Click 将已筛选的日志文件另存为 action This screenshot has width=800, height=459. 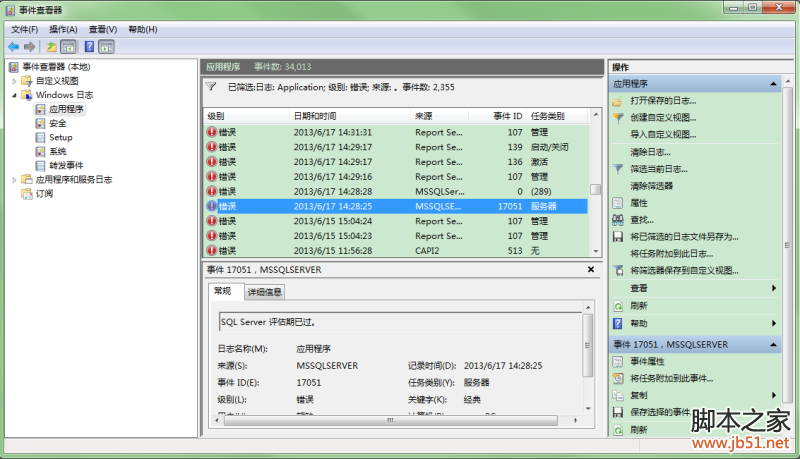(x=684, y=237)
